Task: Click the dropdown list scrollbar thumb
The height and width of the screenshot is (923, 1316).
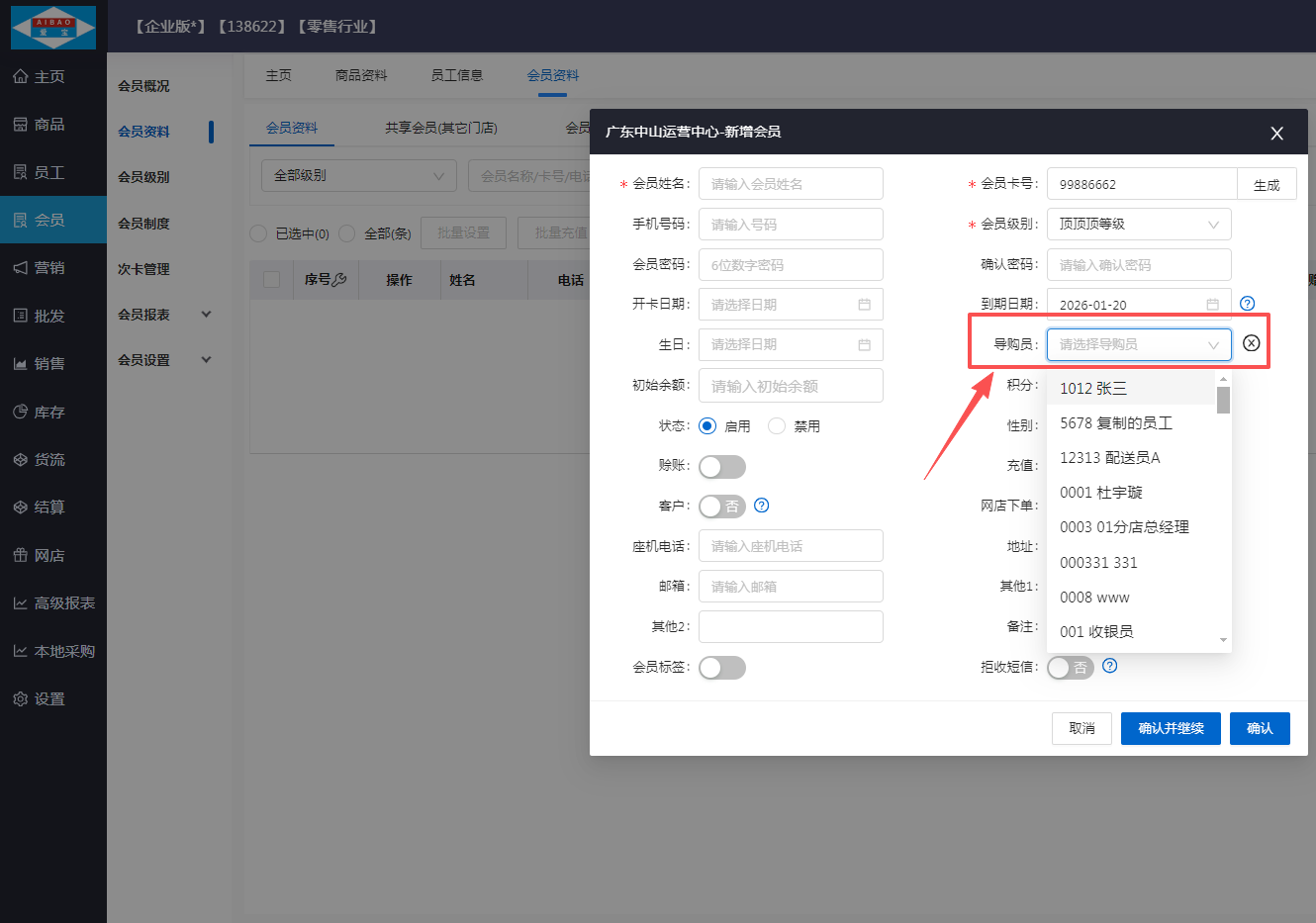Action: click(x=1223, y=400)
